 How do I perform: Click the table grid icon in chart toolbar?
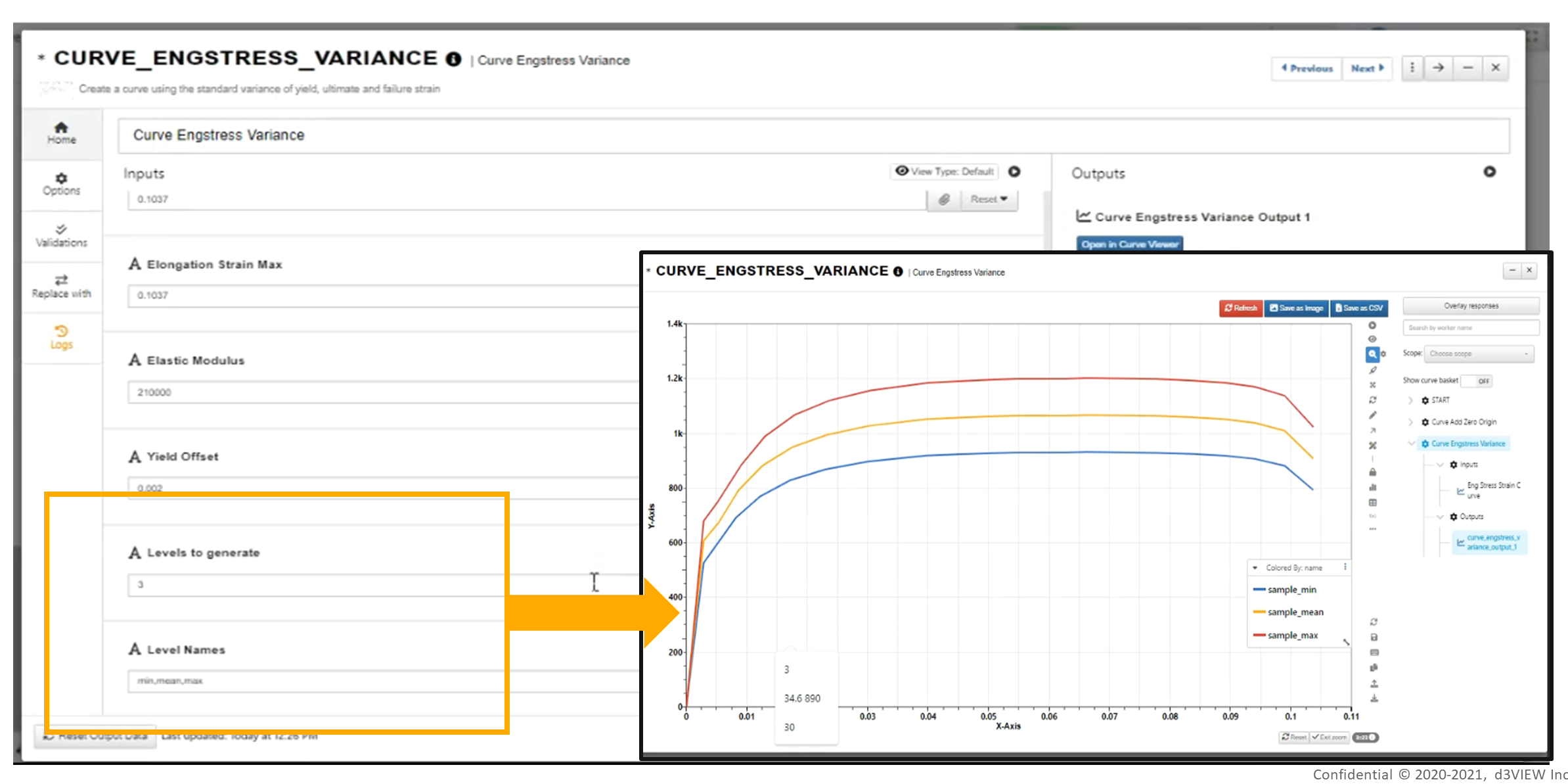(x=1372, y=503)
